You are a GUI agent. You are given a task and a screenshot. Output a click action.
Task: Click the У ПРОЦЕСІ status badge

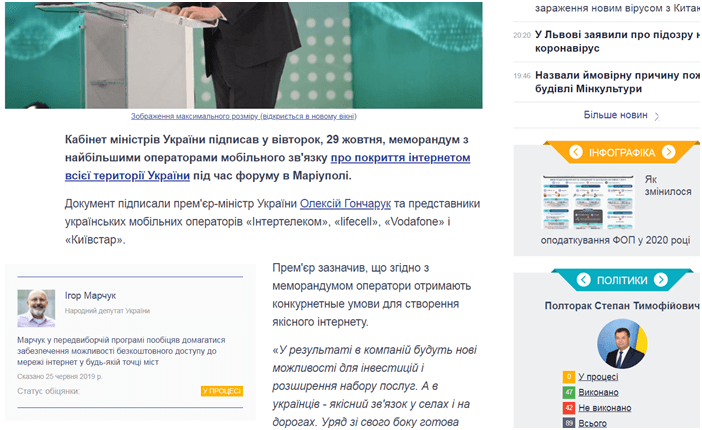(x=222, y=391)
